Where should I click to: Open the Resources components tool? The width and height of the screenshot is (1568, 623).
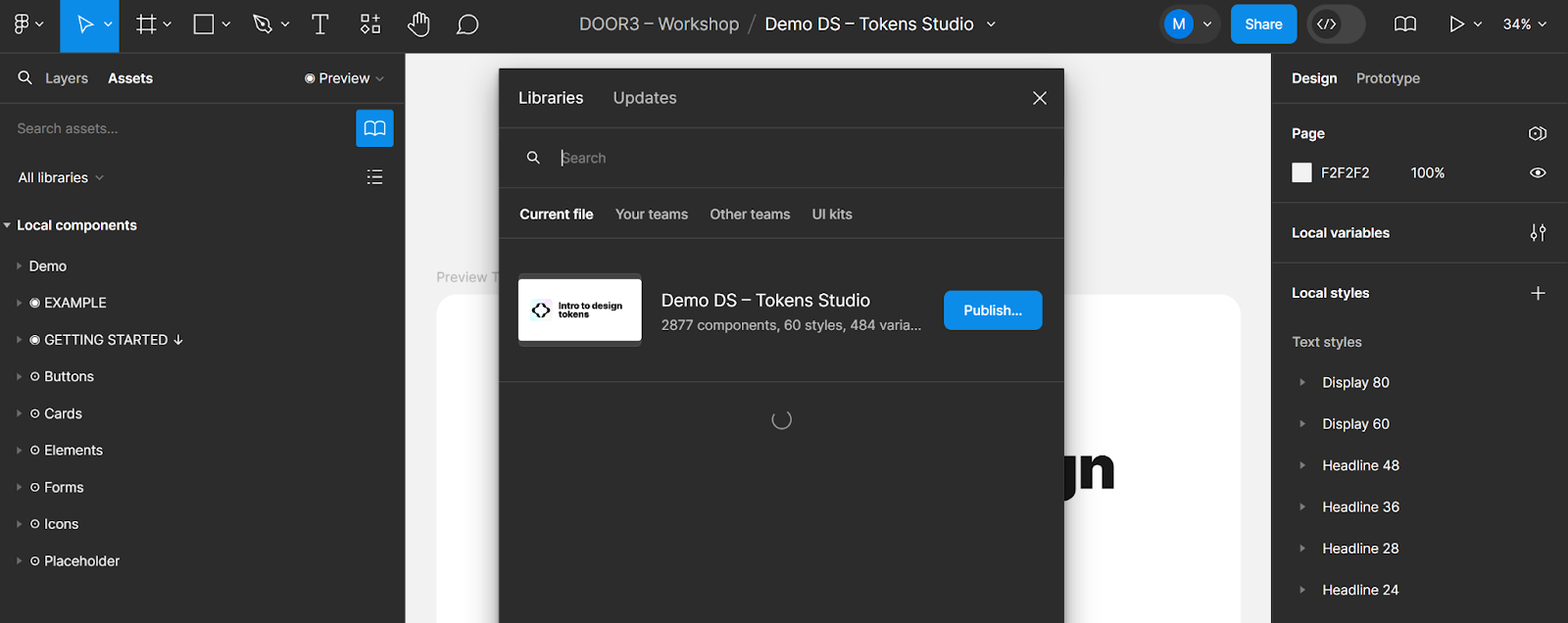370,24
